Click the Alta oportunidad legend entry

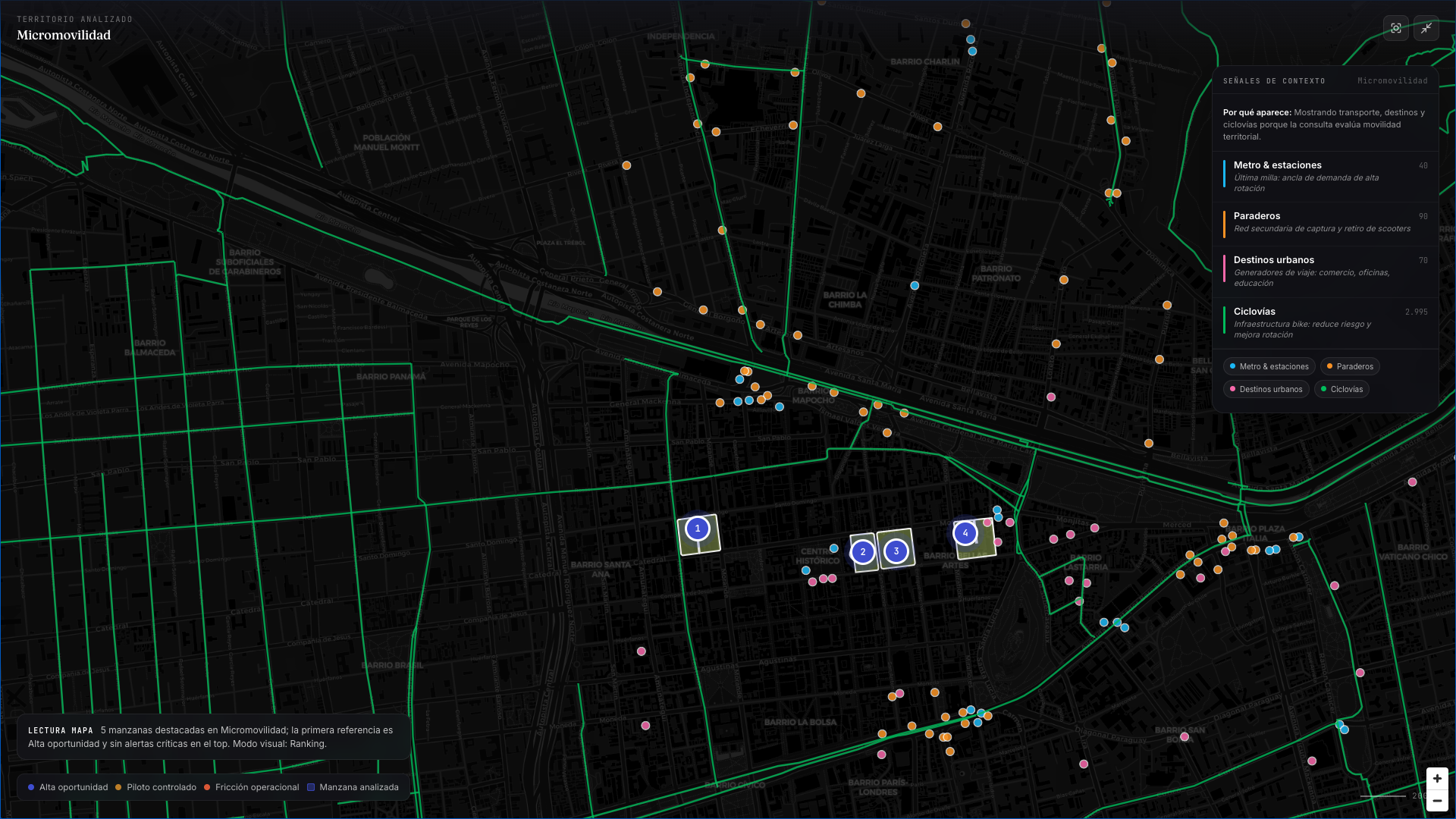point(68,787)
